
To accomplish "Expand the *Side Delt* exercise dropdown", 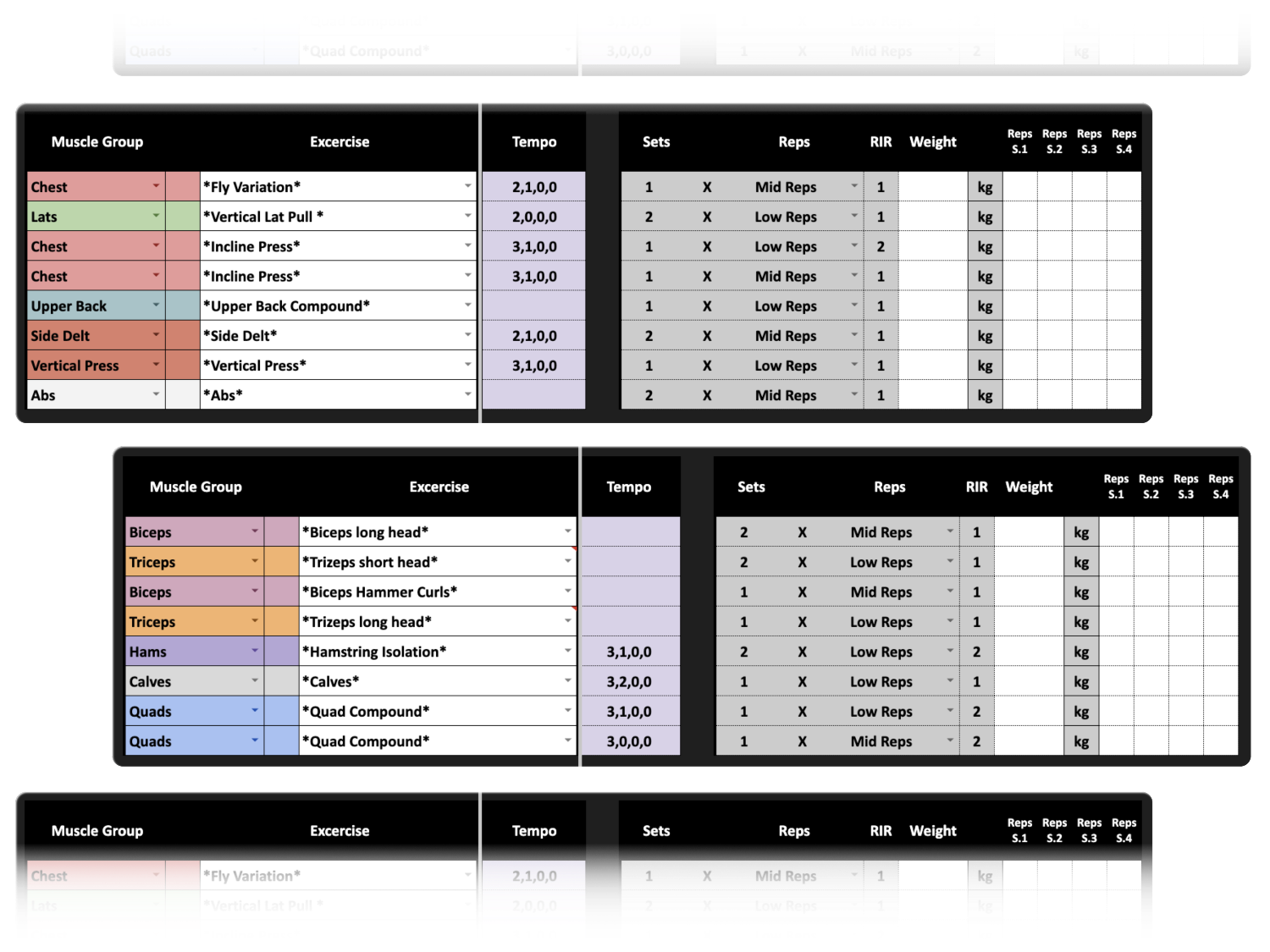I will click(x=467, y=335).
